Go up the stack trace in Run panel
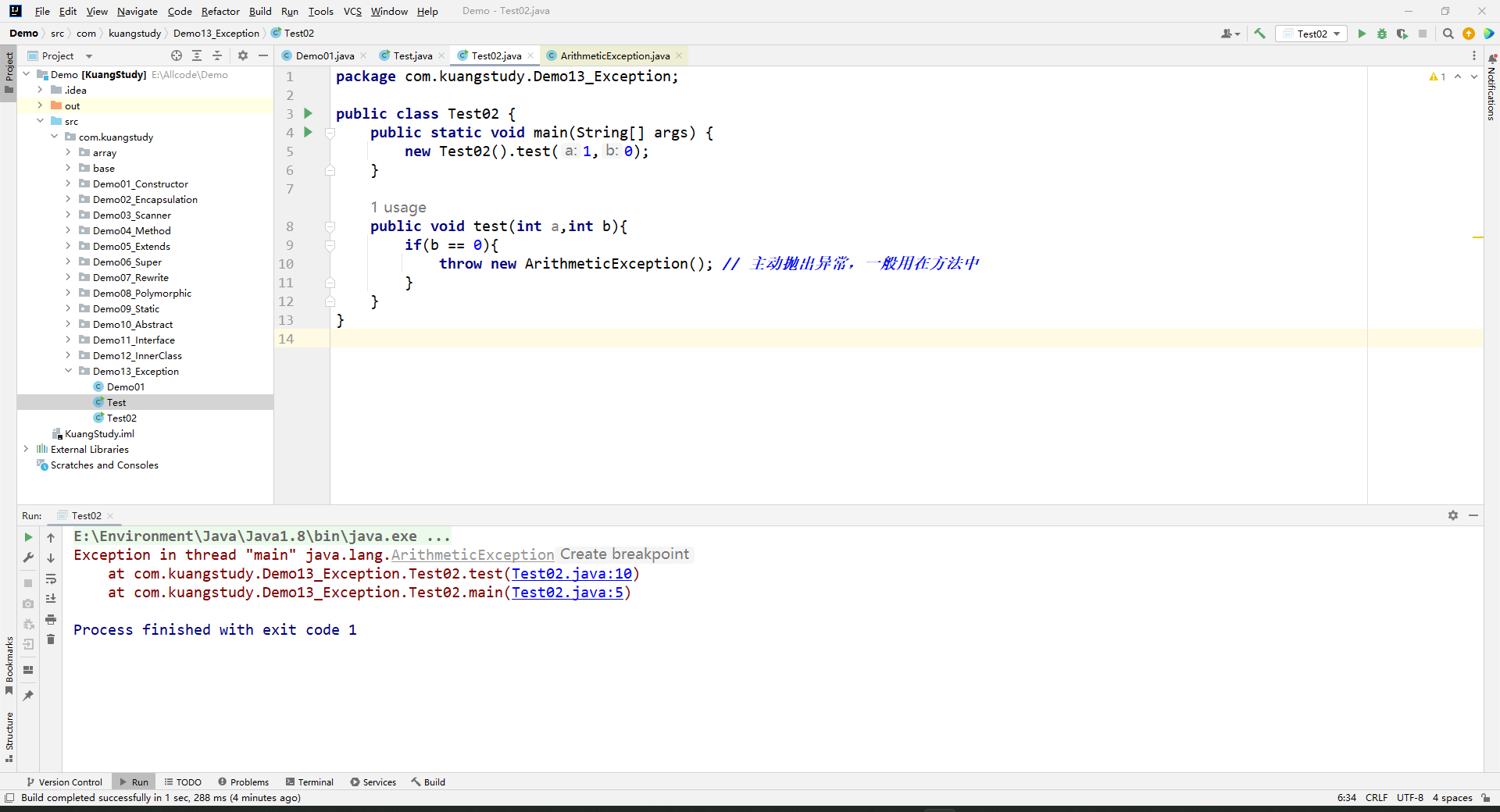1500x812 pixels. click(x=51, y=537)
